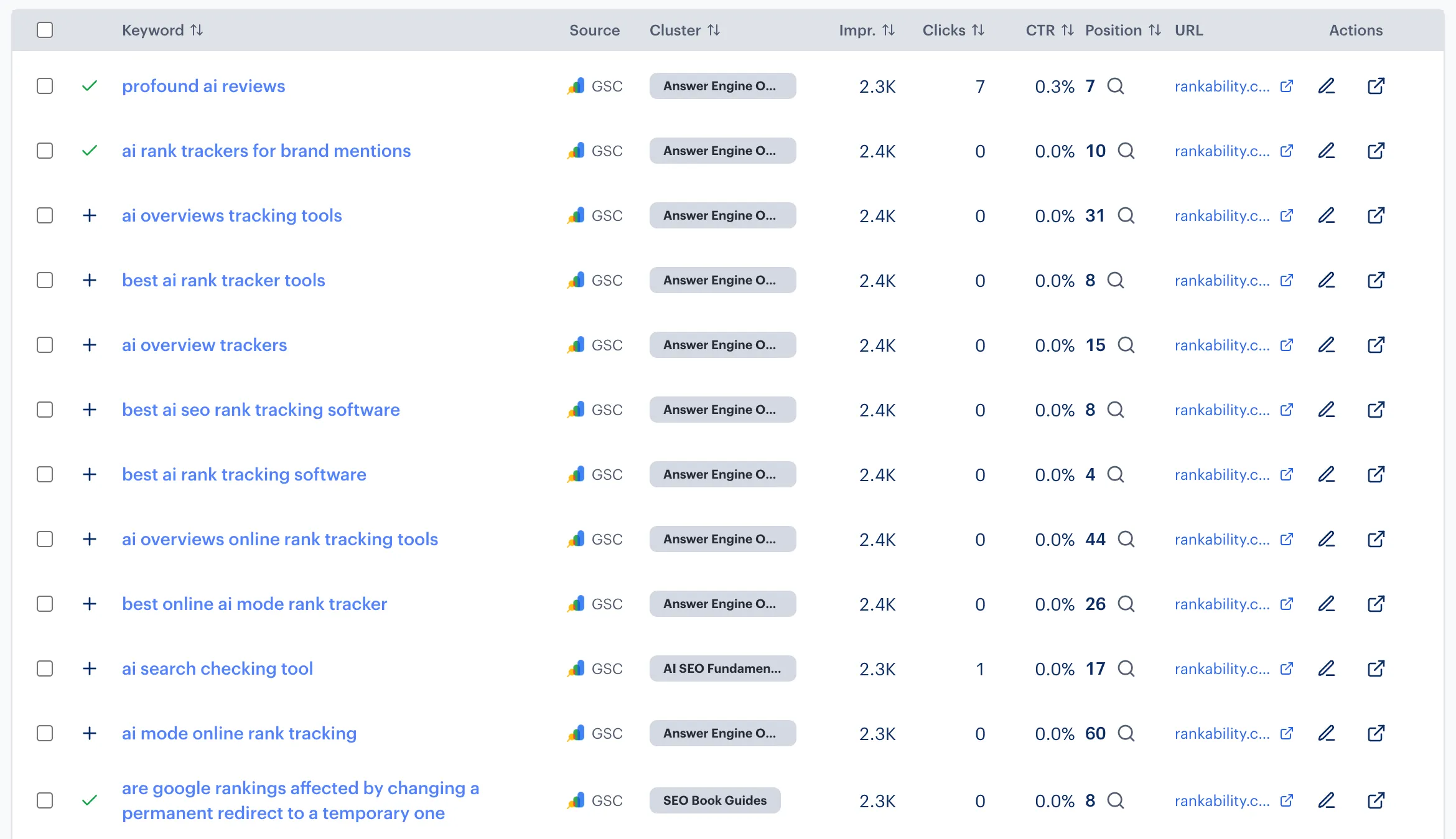Click the edit pencil for profound ai reviews
Viewport: 1456px width, 839px height.
[1327, 86]
